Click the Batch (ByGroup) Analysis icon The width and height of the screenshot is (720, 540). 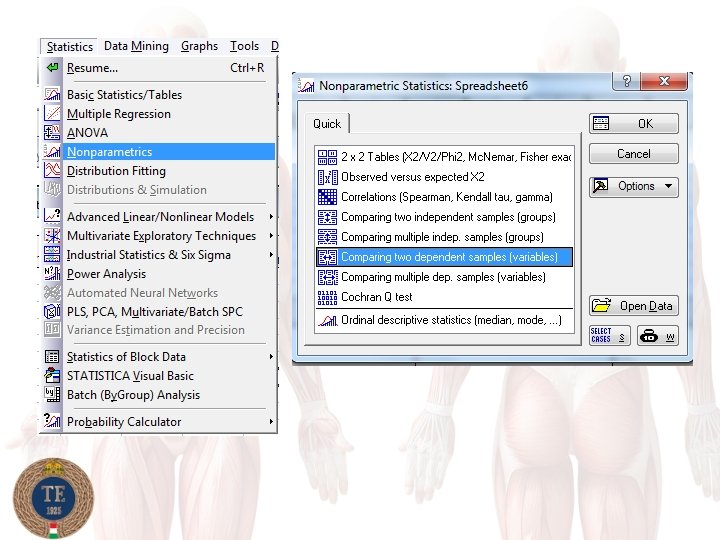[x=52, y=394]
